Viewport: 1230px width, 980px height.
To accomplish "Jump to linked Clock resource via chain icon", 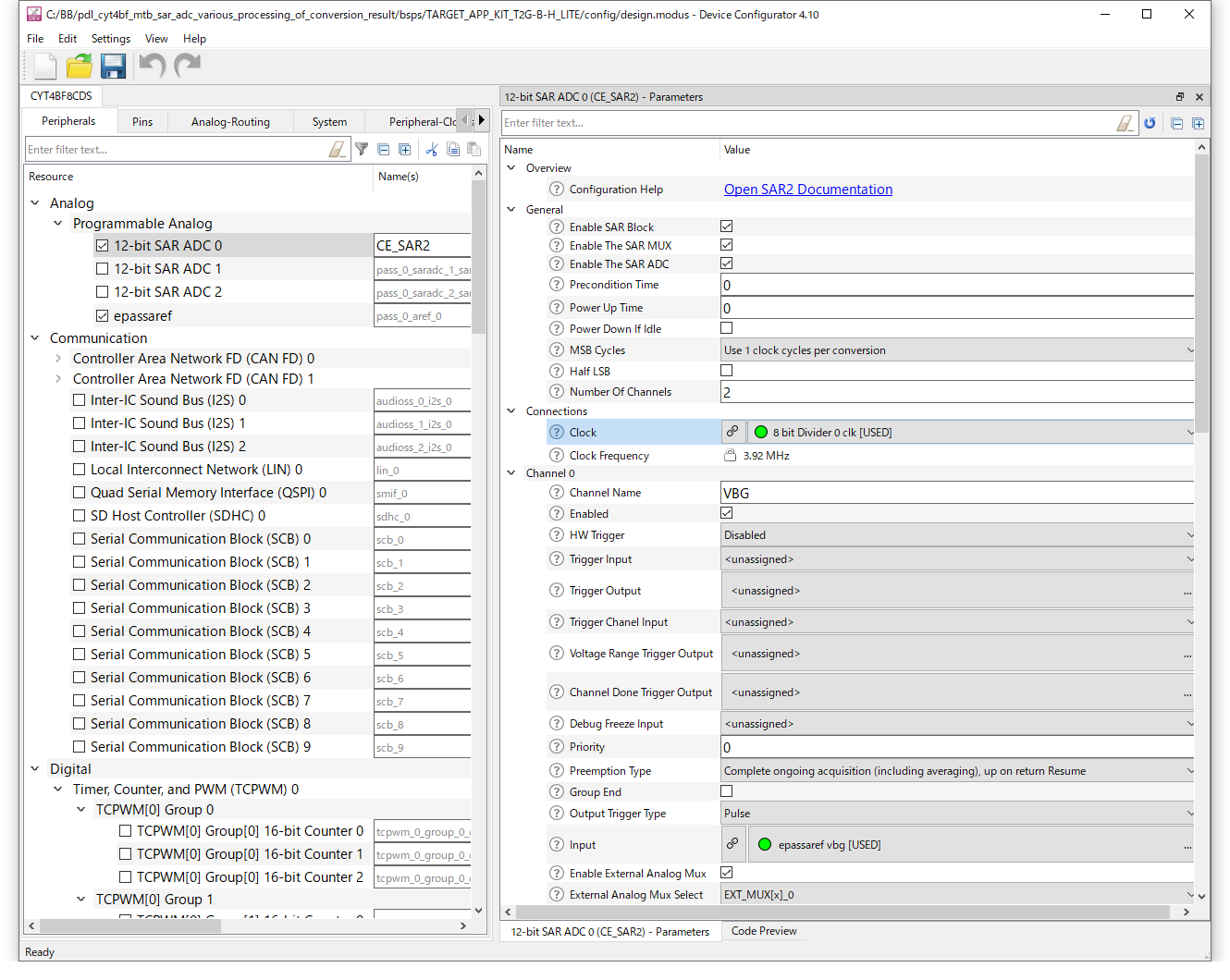I will pyautogui.click(x=732, y=432).
